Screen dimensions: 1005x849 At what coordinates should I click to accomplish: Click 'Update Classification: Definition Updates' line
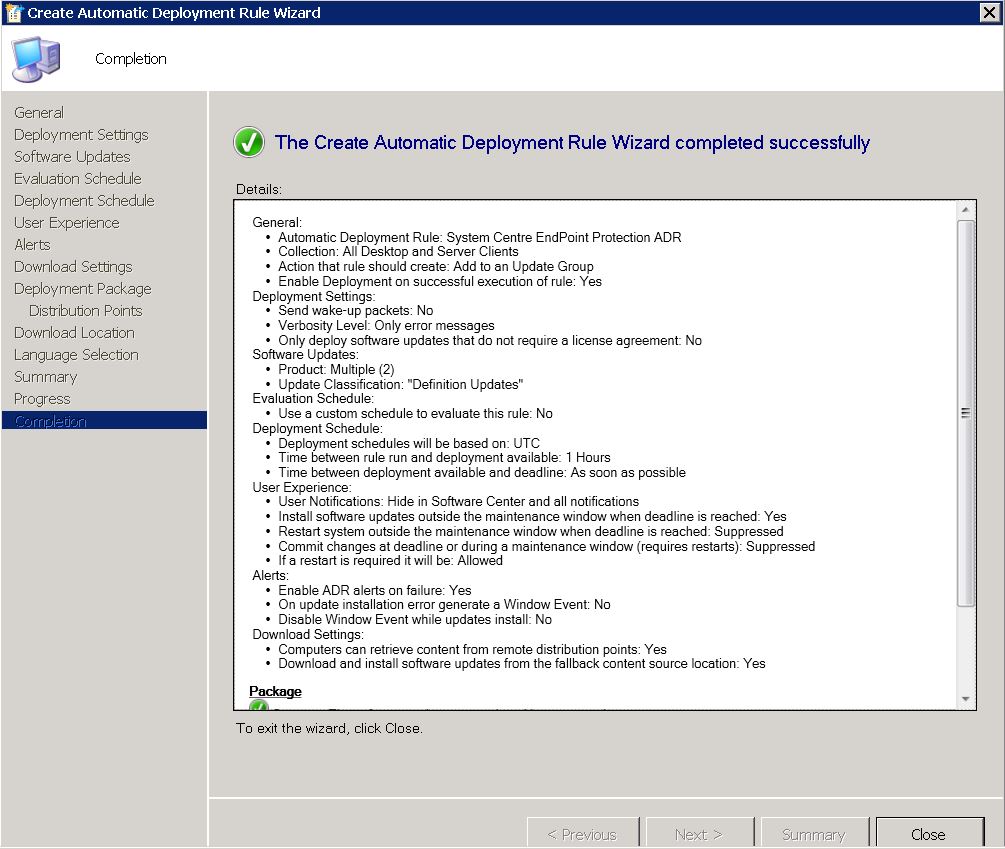pyautogui.click(x=401, y=384)
